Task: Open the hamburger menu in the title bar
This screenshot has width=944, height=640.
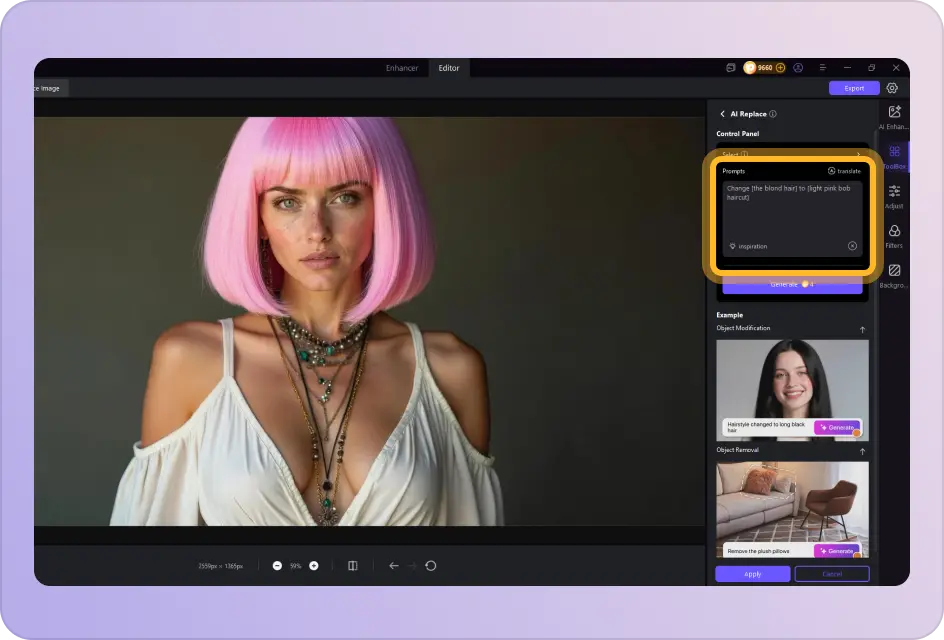Action: tap(822, 67)
